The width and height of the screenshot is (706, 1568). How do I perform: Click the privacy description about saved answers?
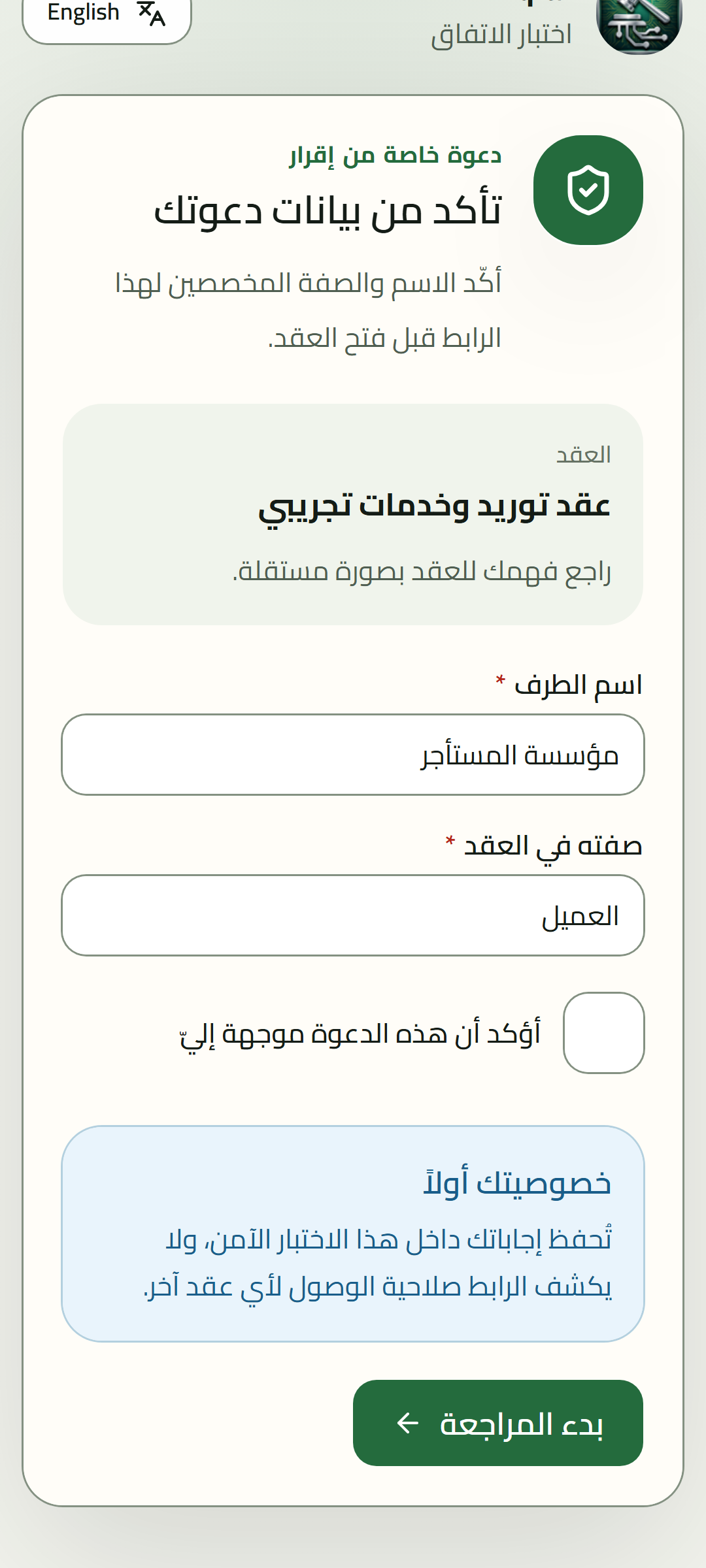click(x=378, y=1263)
